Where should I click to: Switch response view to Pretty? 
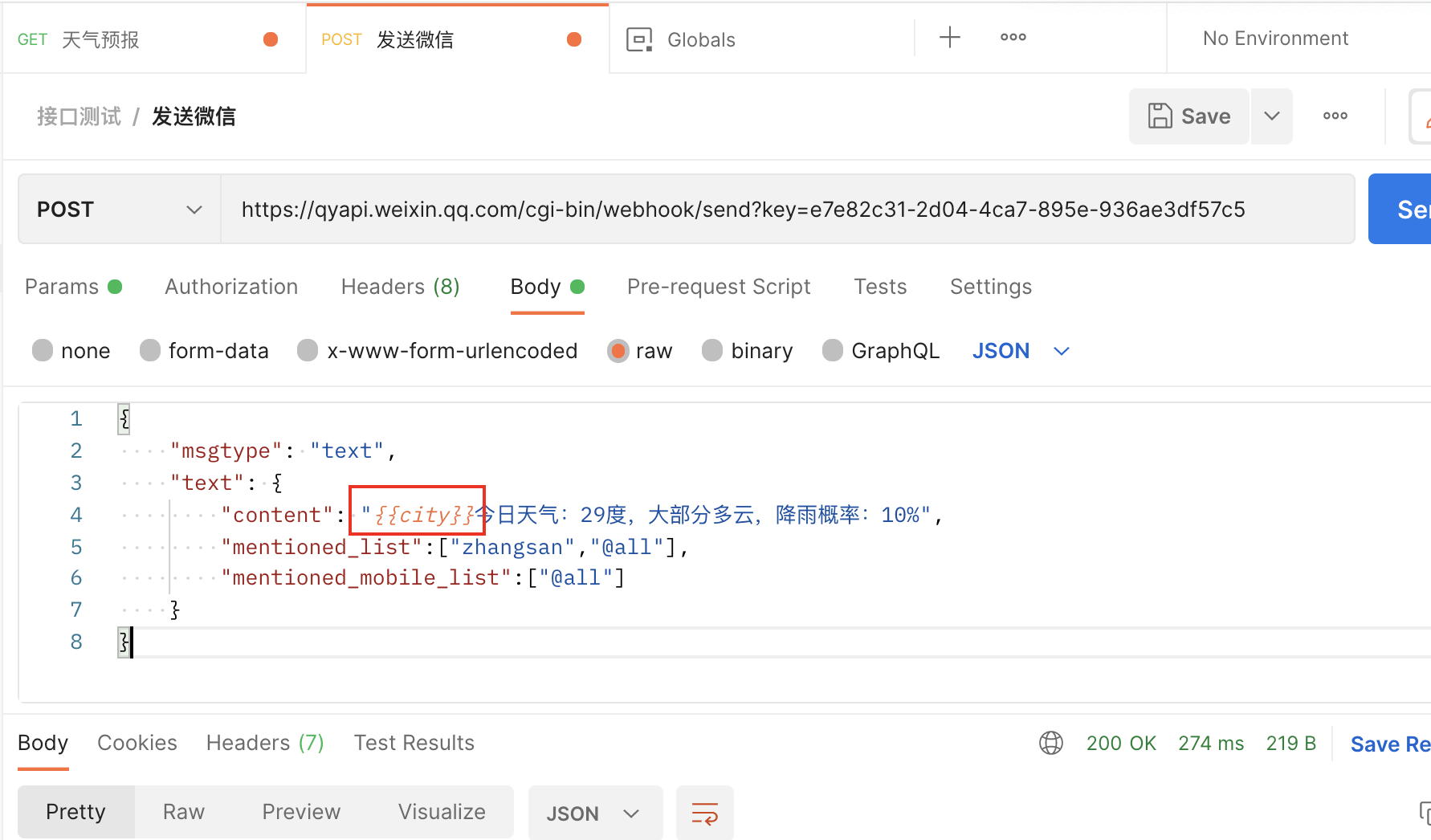point(75,812)
